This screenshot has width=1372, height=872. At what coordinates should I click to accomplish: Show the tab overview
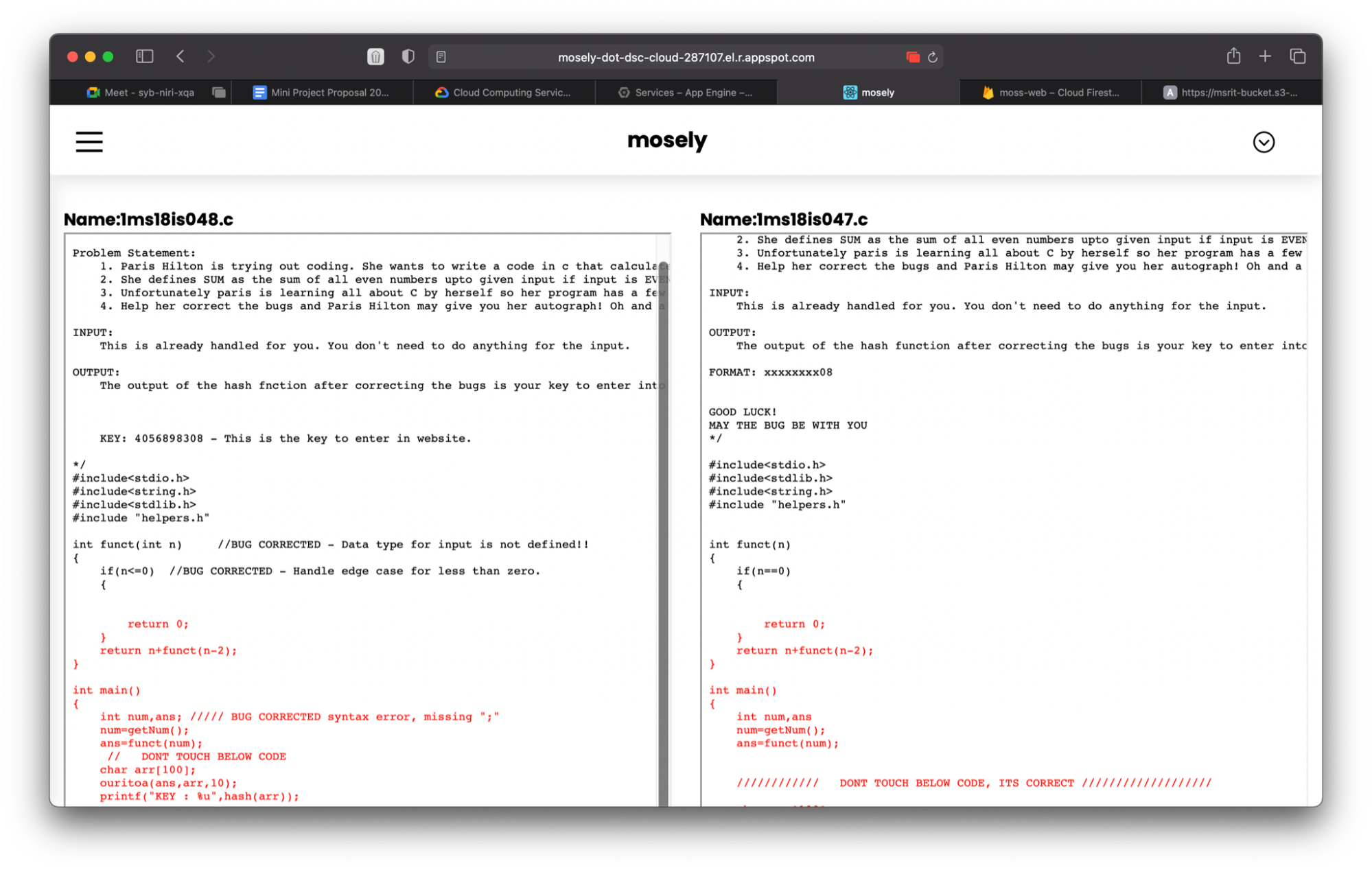[1297, 56]
